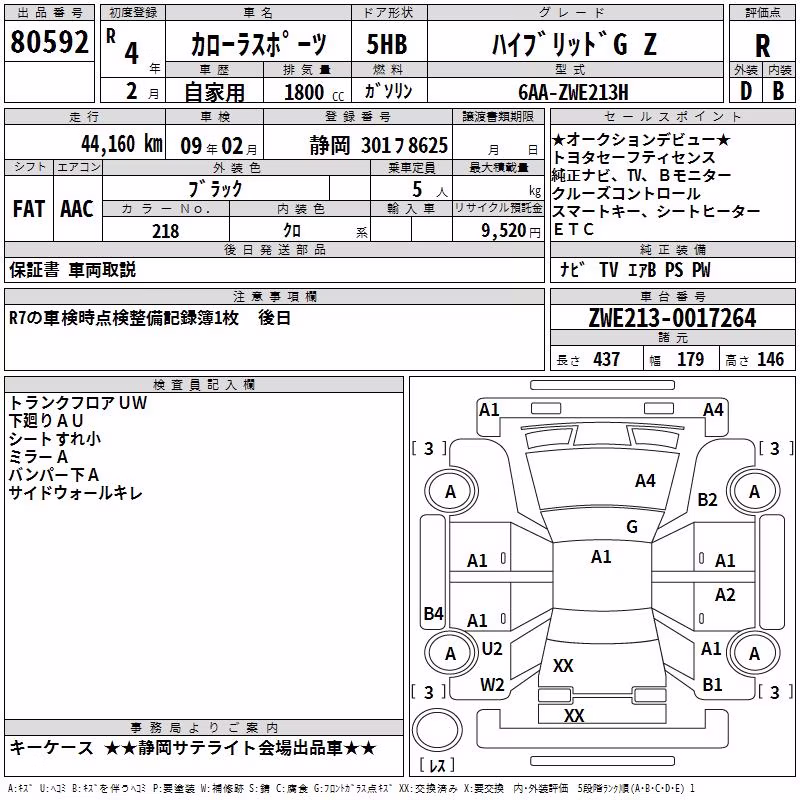
Task: Select fuel type ガソリン
Action: tap(388, 91)
